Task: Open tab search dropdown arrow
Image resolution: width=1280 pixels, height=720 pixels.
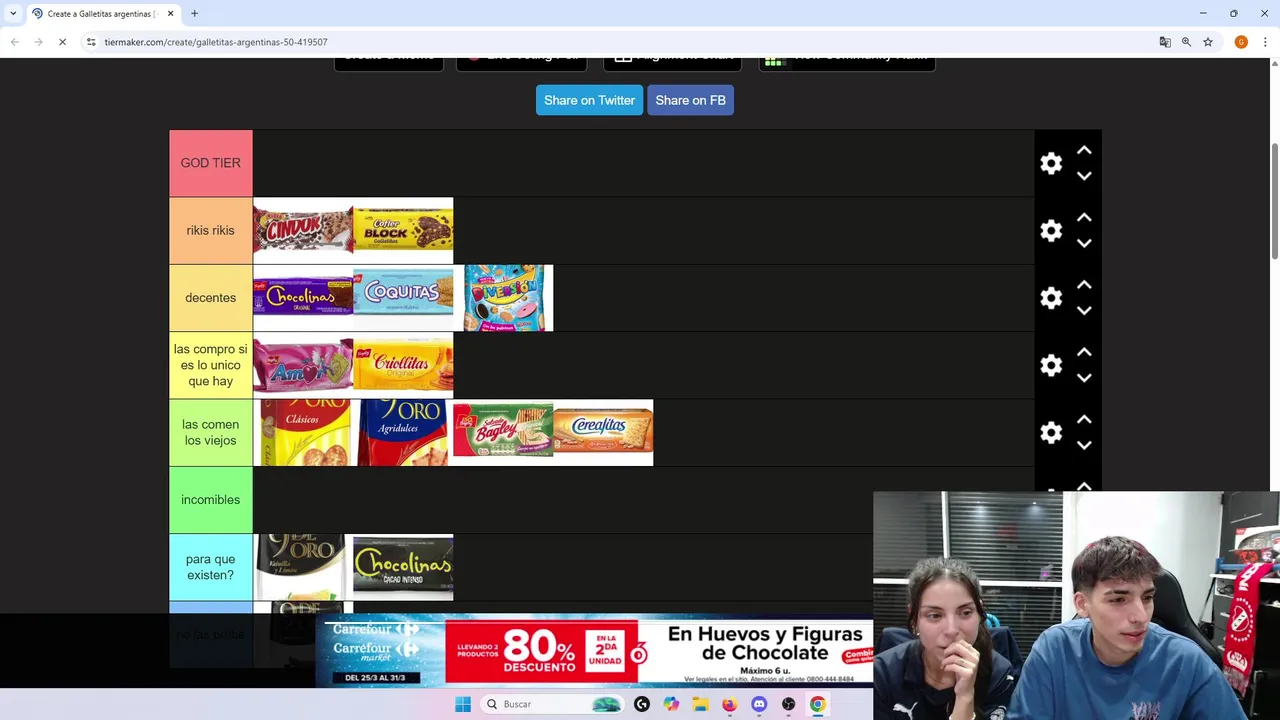Action: click(x=12, y=13)
